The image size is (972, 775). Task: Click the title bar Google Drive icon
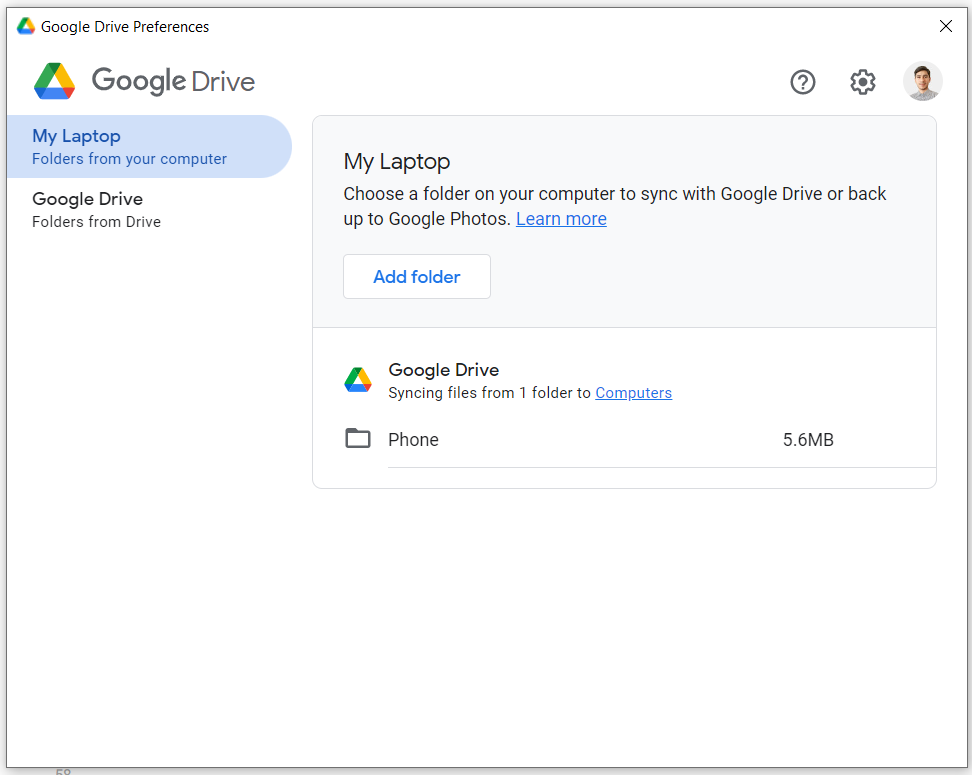pyautogui.click(x=25, y=26)
